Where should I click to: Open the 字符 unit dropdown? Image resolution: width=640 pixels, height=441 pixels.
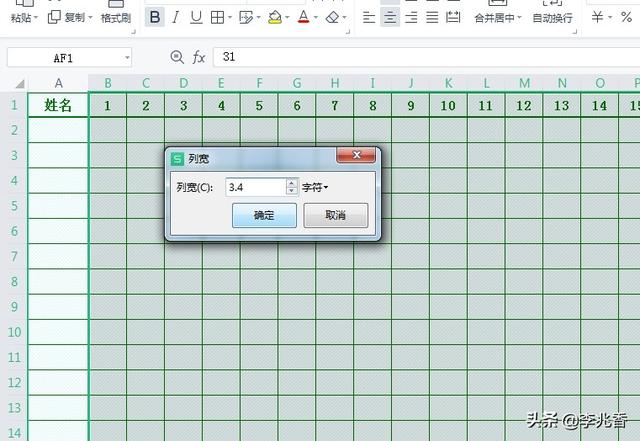pos(315,187)
